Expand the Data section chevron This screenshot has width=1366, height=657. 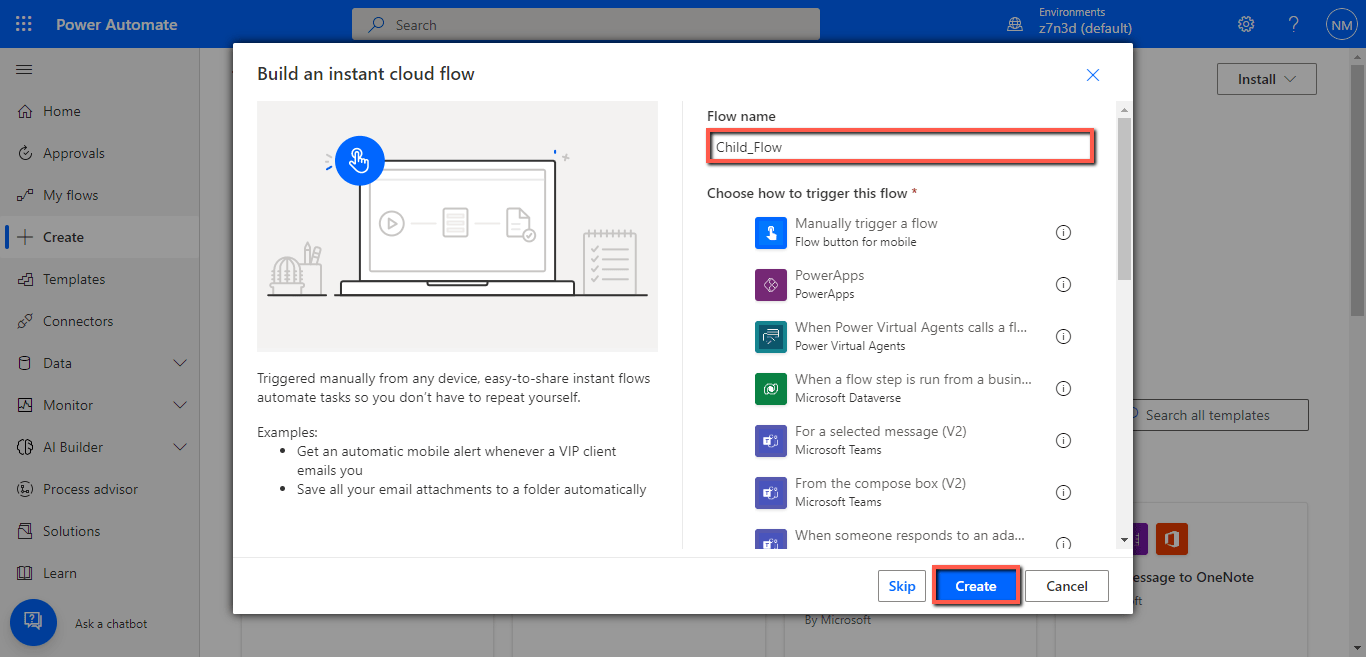point(180,363)
